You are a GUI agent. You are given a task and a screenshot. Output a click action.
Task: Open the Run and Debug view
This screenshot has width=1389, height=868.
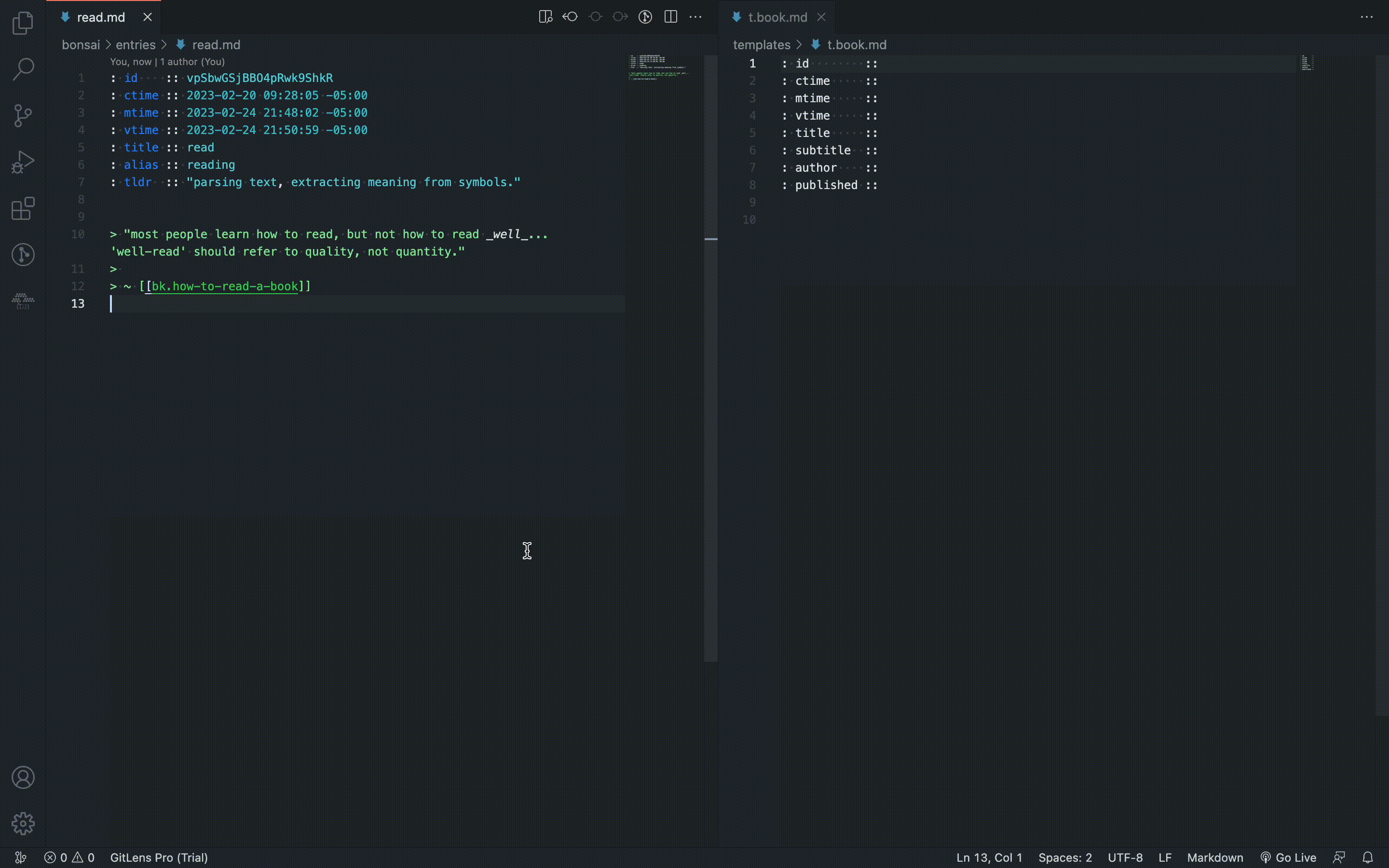[x=23, y=162]
